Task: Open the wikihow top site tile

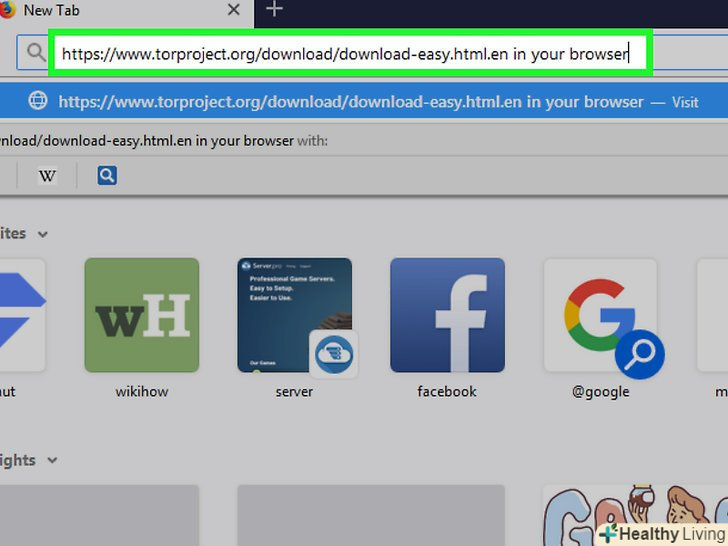Action: coord(142,315)
